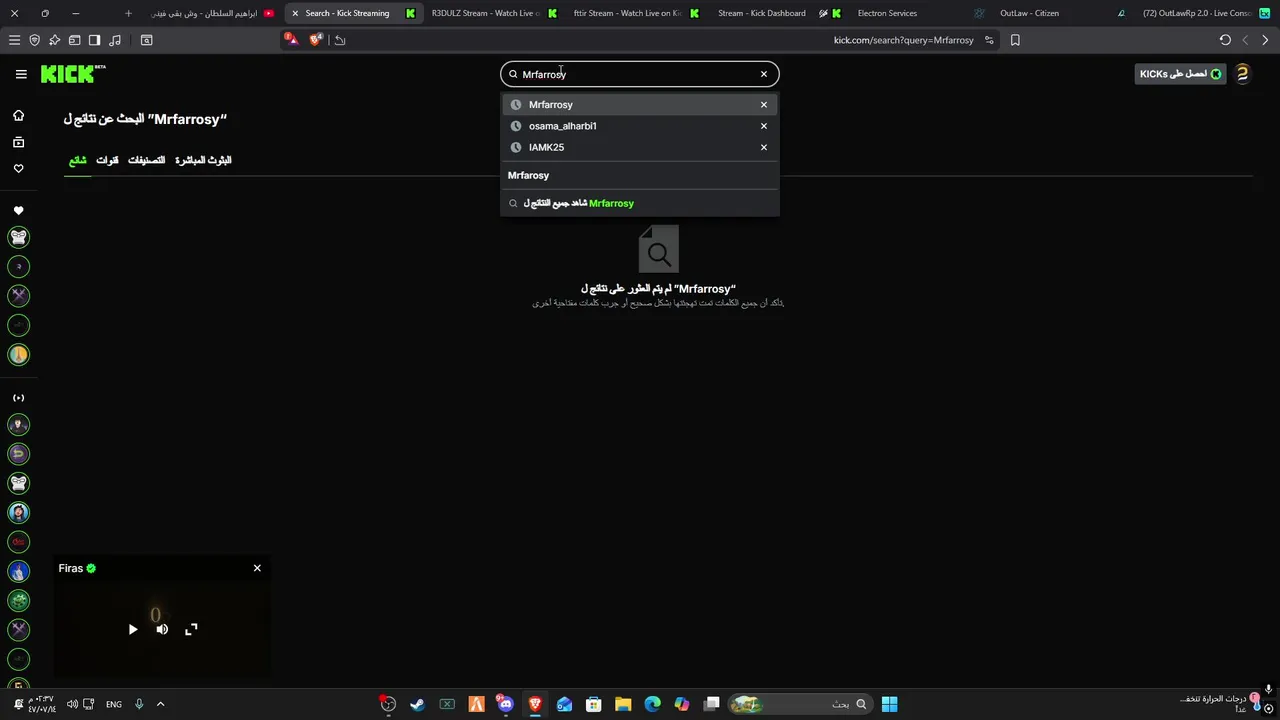Play the Firas mini player stream
Screen dimensions: 1280x720
(133, 629)
